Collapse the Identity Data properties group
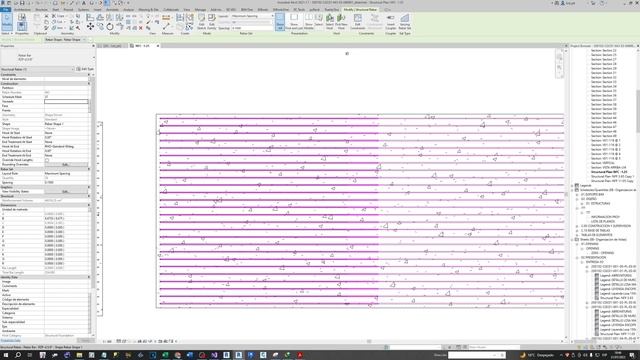Viewport: 640px width, 360px height. 89,277
